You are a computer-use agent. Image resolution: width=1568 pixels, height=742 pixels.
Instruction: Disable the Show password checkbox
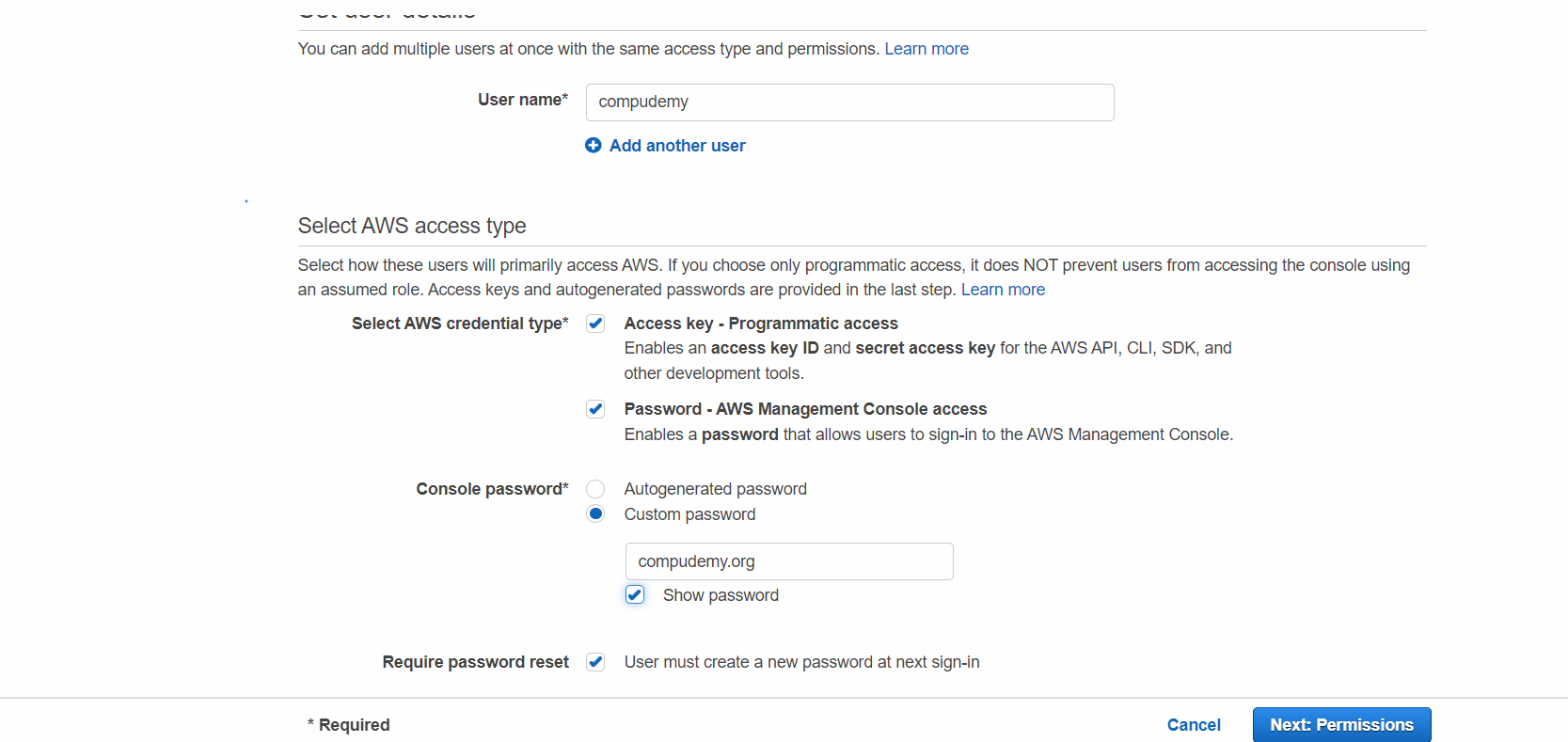(x=635, y=594)
